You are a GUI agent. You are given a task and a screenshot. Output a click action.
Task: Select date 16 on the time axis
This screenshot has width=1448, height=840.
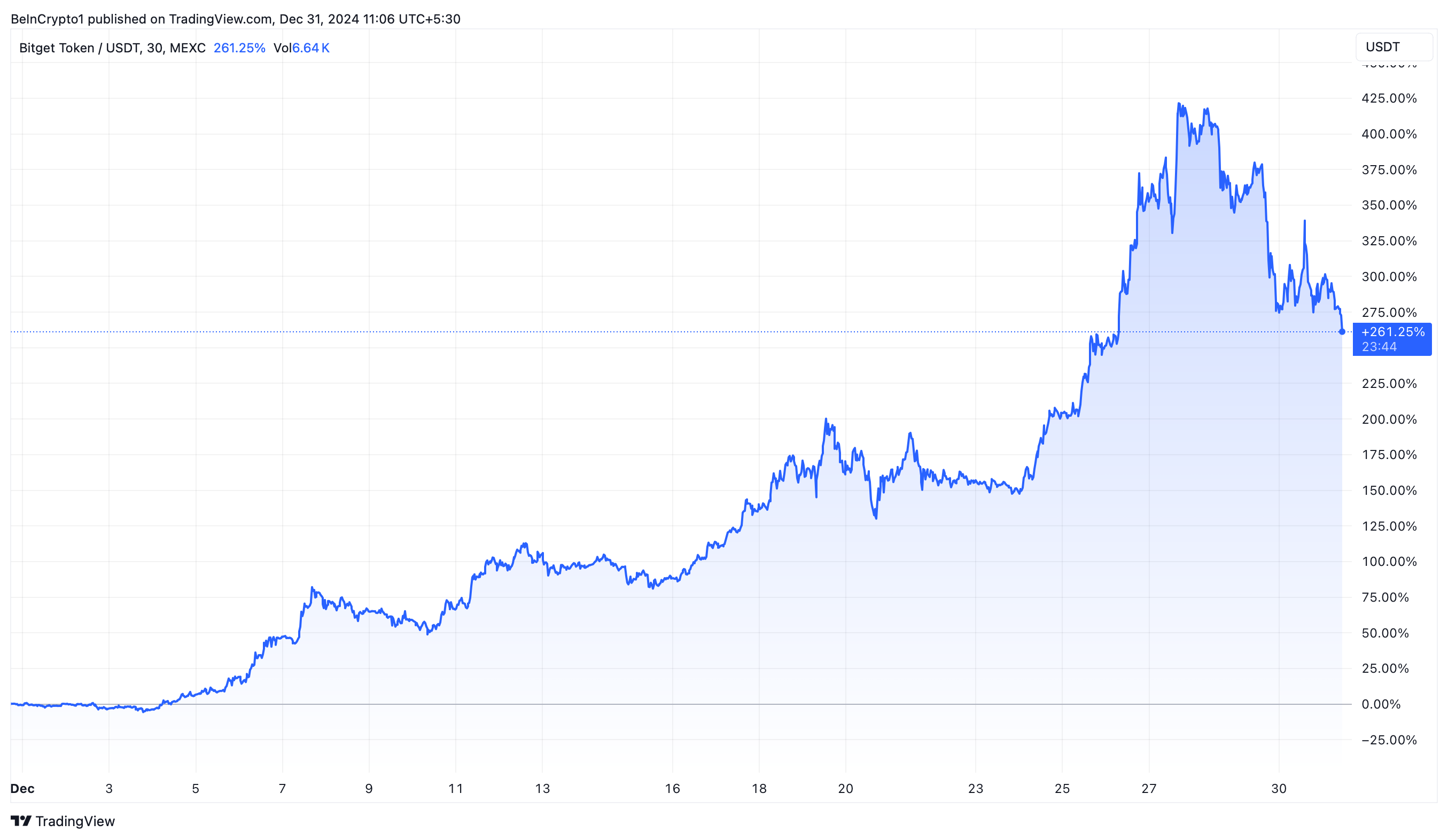pyautogui.click(x=672, y=788)
